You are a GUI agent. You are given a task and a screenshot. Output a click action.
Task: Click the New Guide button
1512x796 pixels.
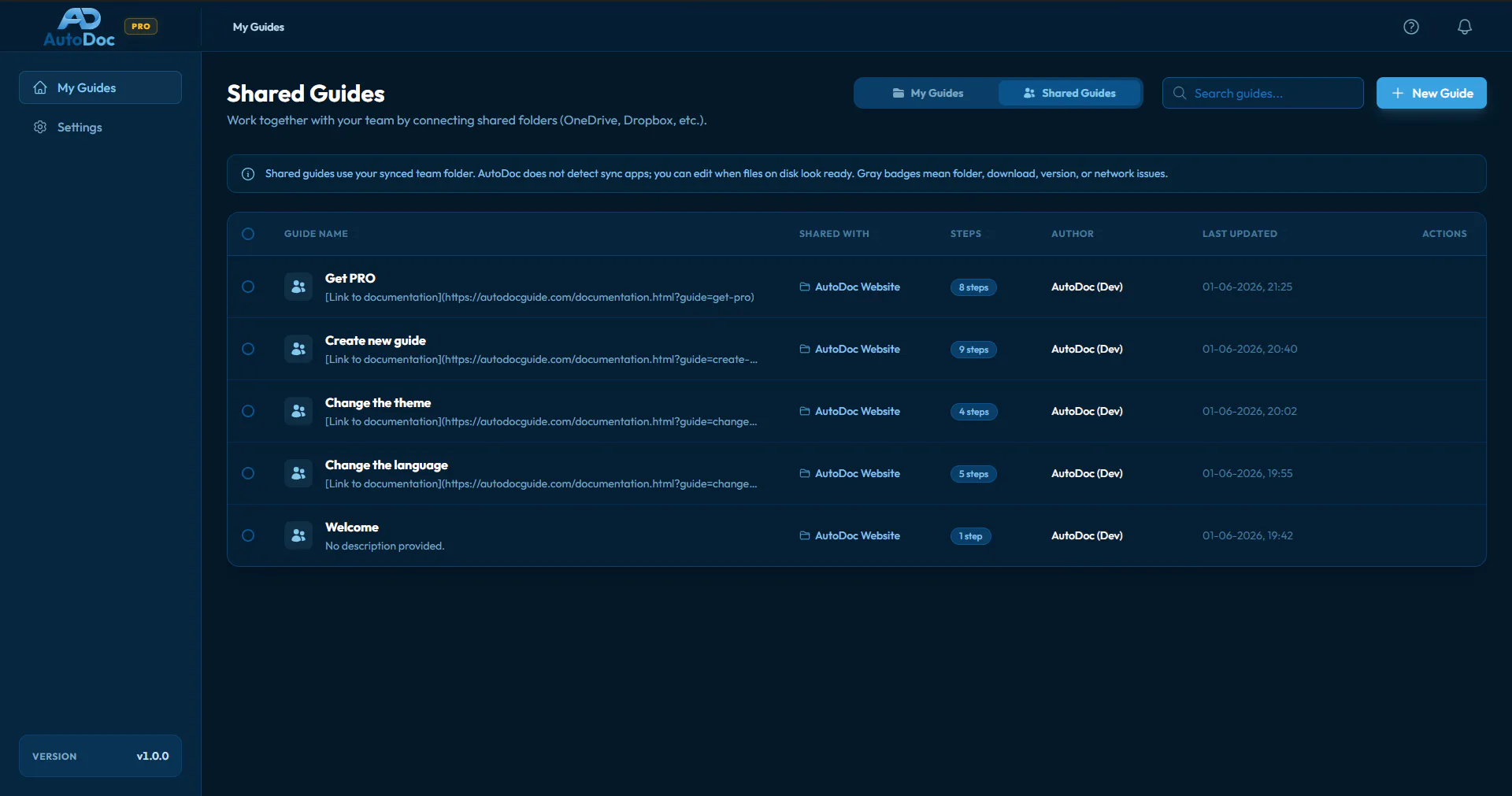pyautogui.click(x=1431, y=93)
